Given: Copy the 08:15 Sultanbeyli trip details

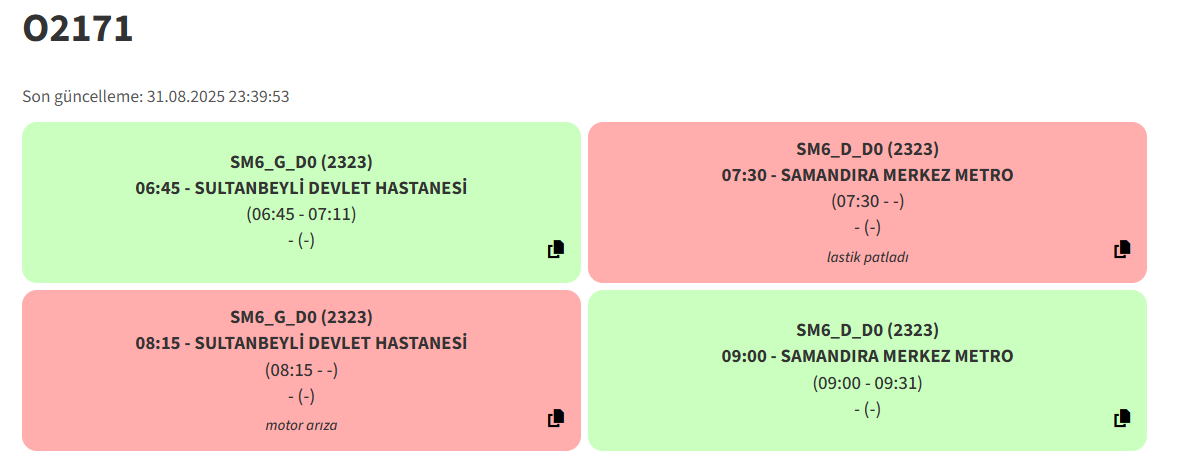Looking at the screenshot, I should (556, 418).
